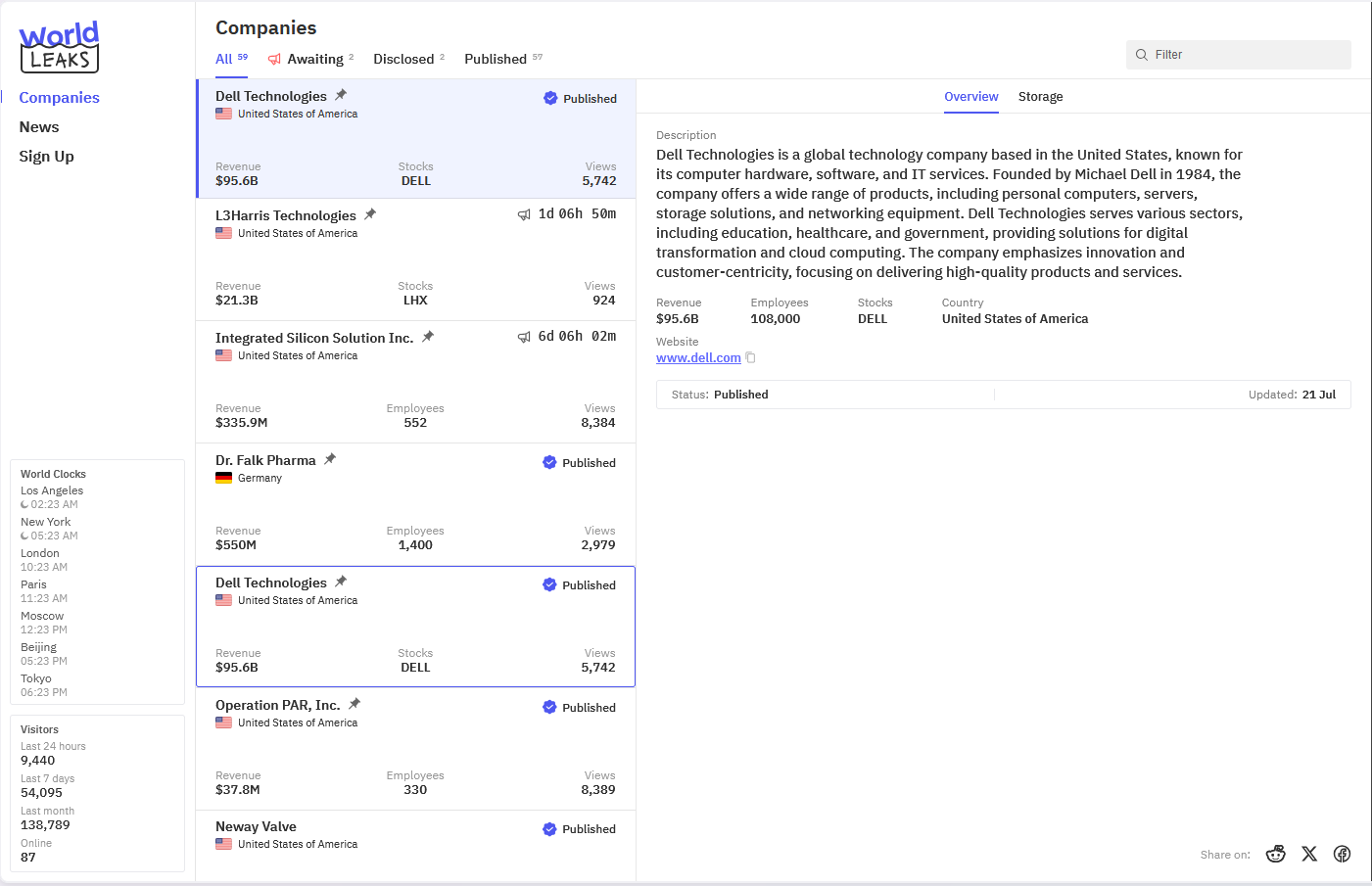Click the 108,000 employees value
The image size is (1372, 886).
click(x=776, y=319)
